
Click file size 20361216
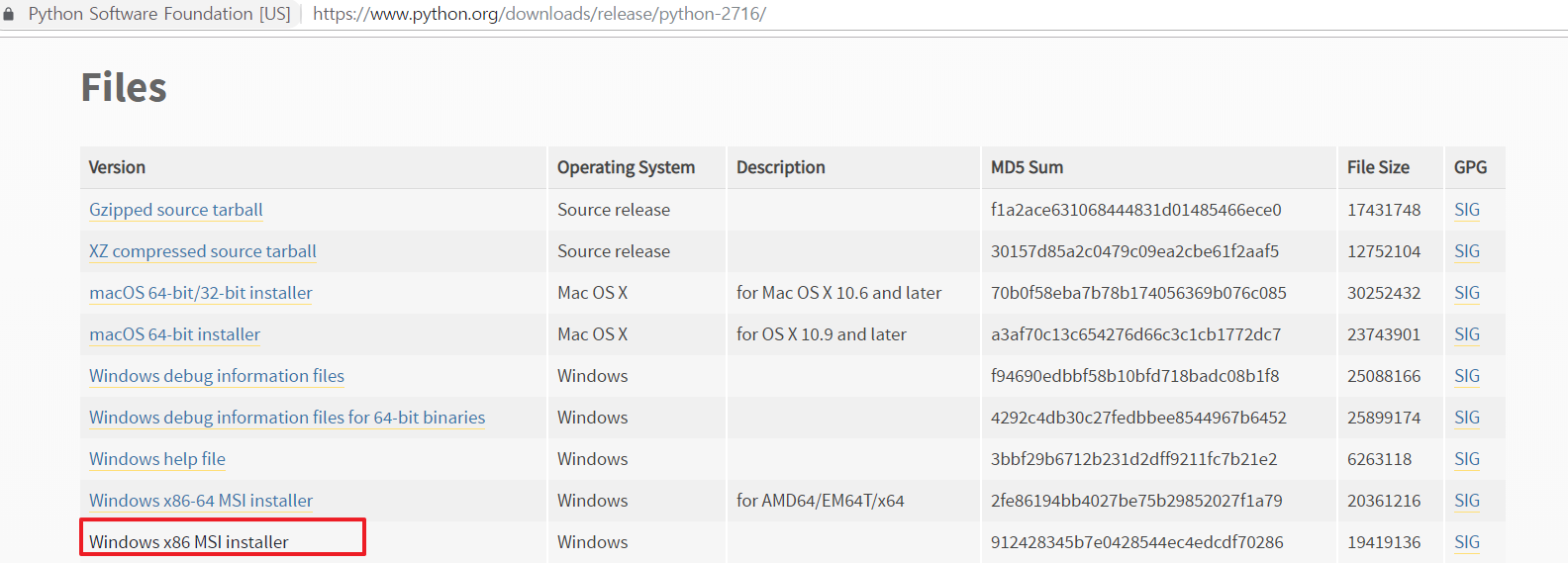(1384, 501)
